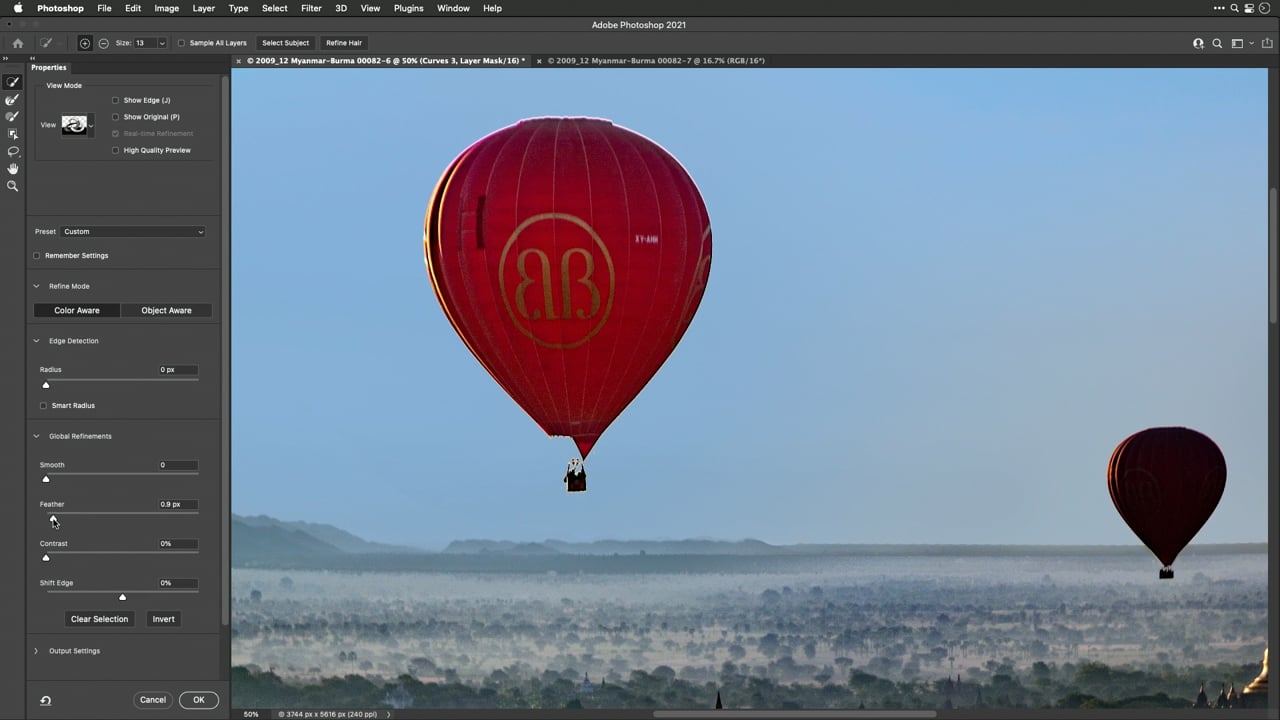Image resolution: width=1280 pixels, height=720 pixels.
Task: Choose Add to selection plus icon
Action: pyautogui.click(x=85, y=43)
